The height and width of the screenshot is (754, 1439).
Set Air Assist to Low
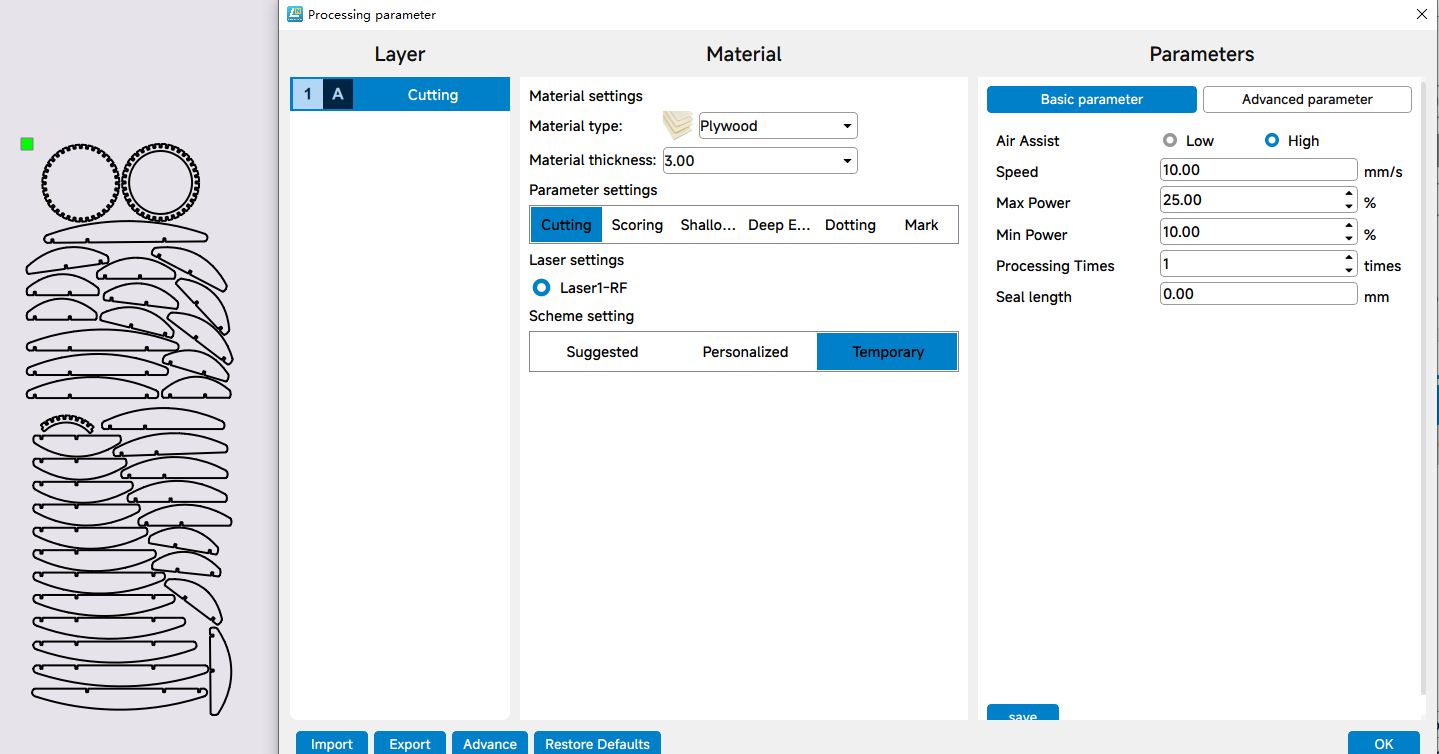tap(1170, 141)
